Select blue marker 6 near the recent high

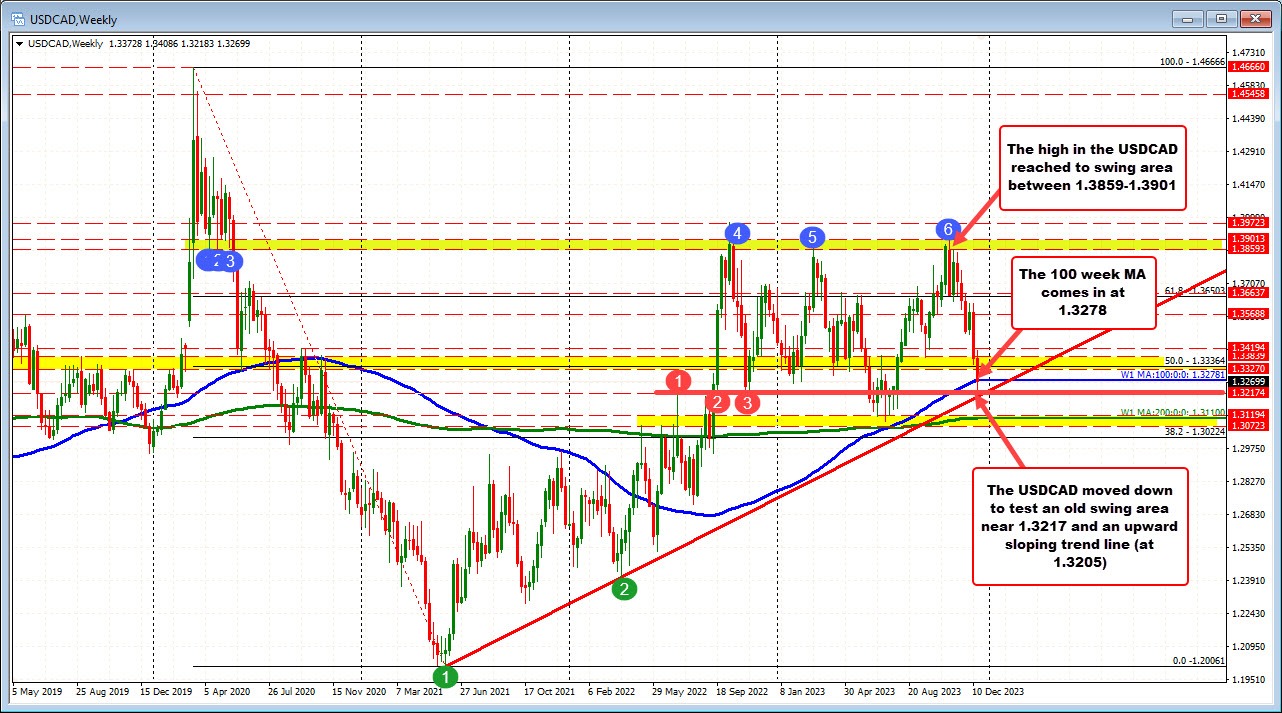pyautogui.click(x=947, y=228)
